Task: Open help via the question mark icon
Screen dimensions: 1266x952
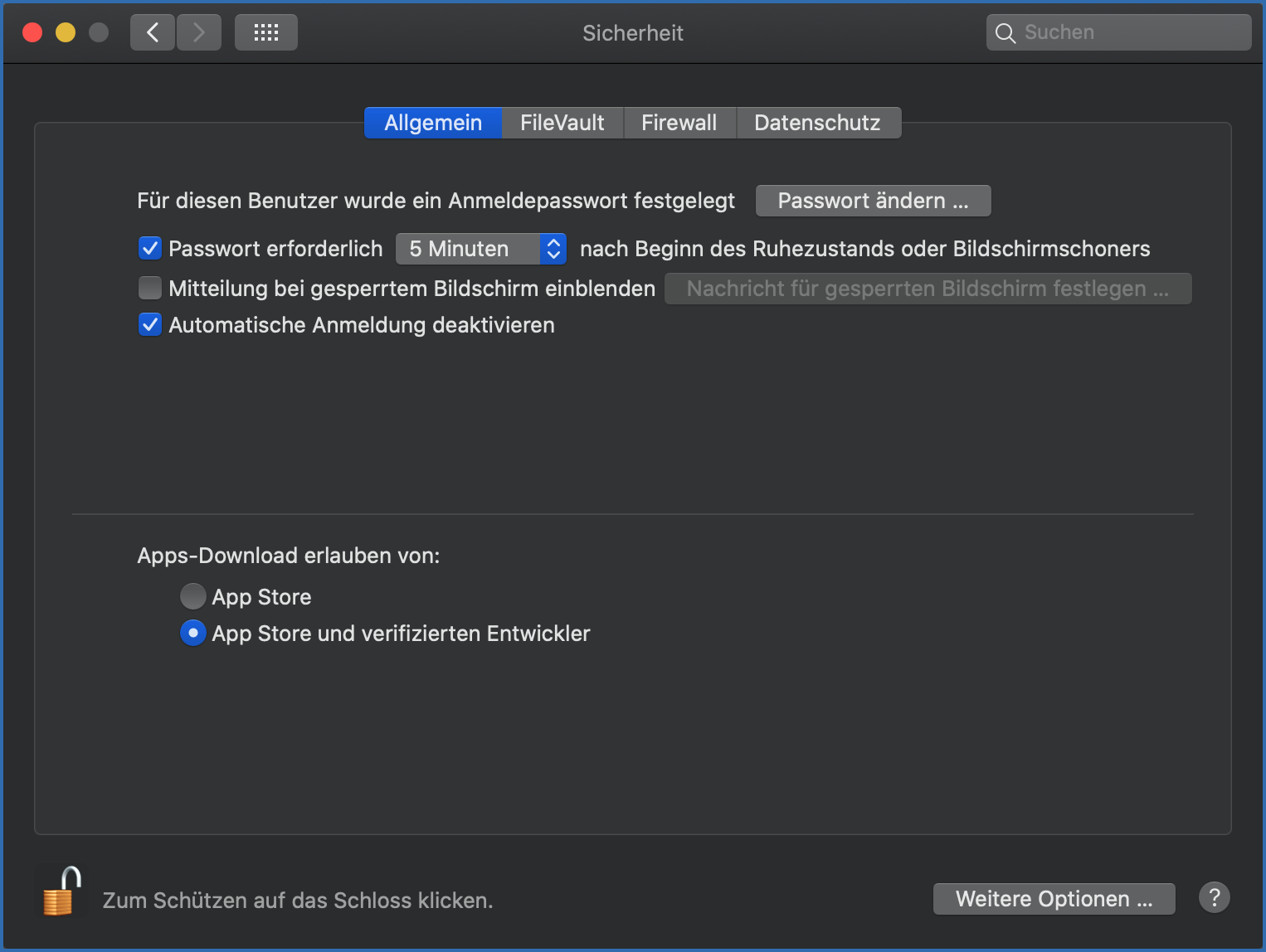Action: (x=1214, y=897)
